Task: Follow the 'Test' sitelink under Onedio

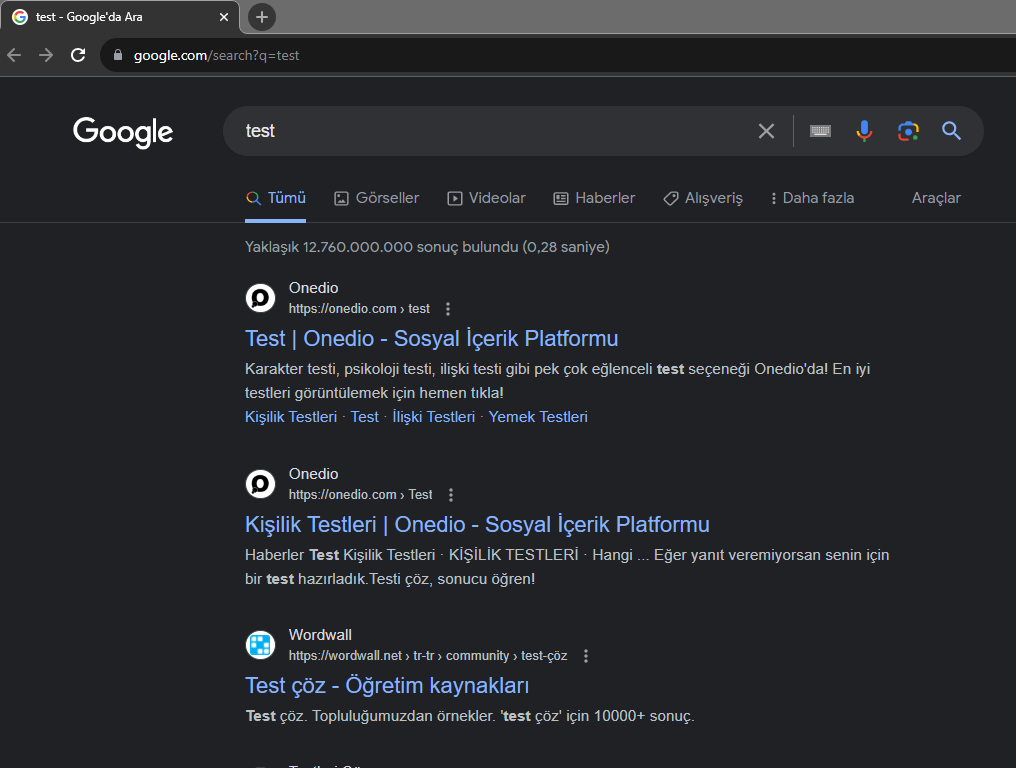Action: coord(365,417)
